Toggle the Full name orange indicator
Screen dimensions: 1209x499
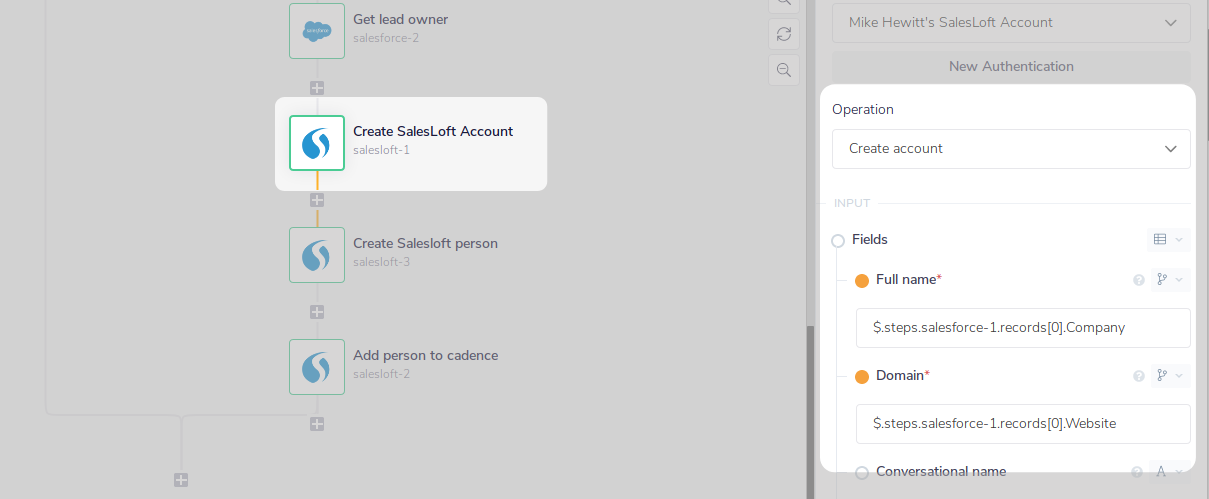(x=862, y=281)
